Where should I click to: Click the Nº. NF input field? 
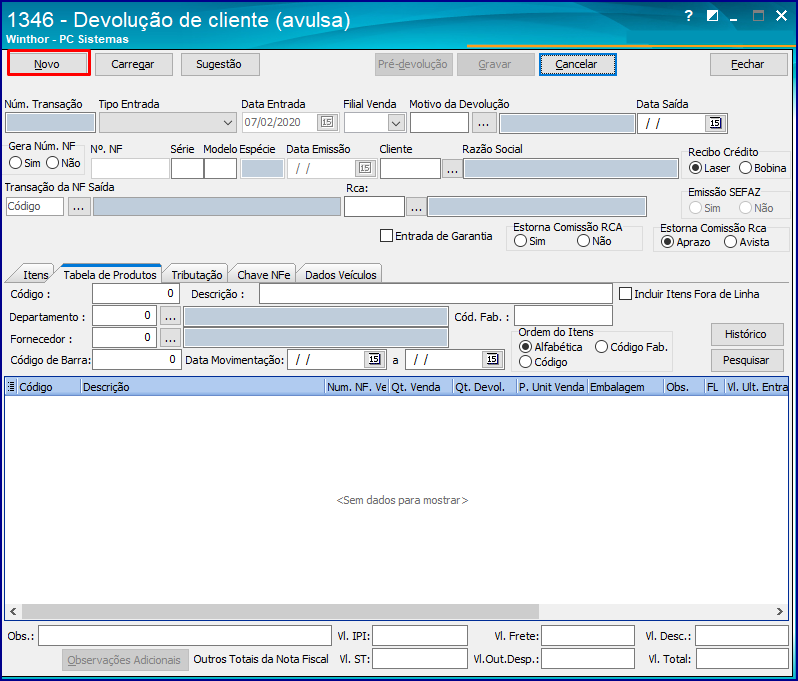pos(130,168)
